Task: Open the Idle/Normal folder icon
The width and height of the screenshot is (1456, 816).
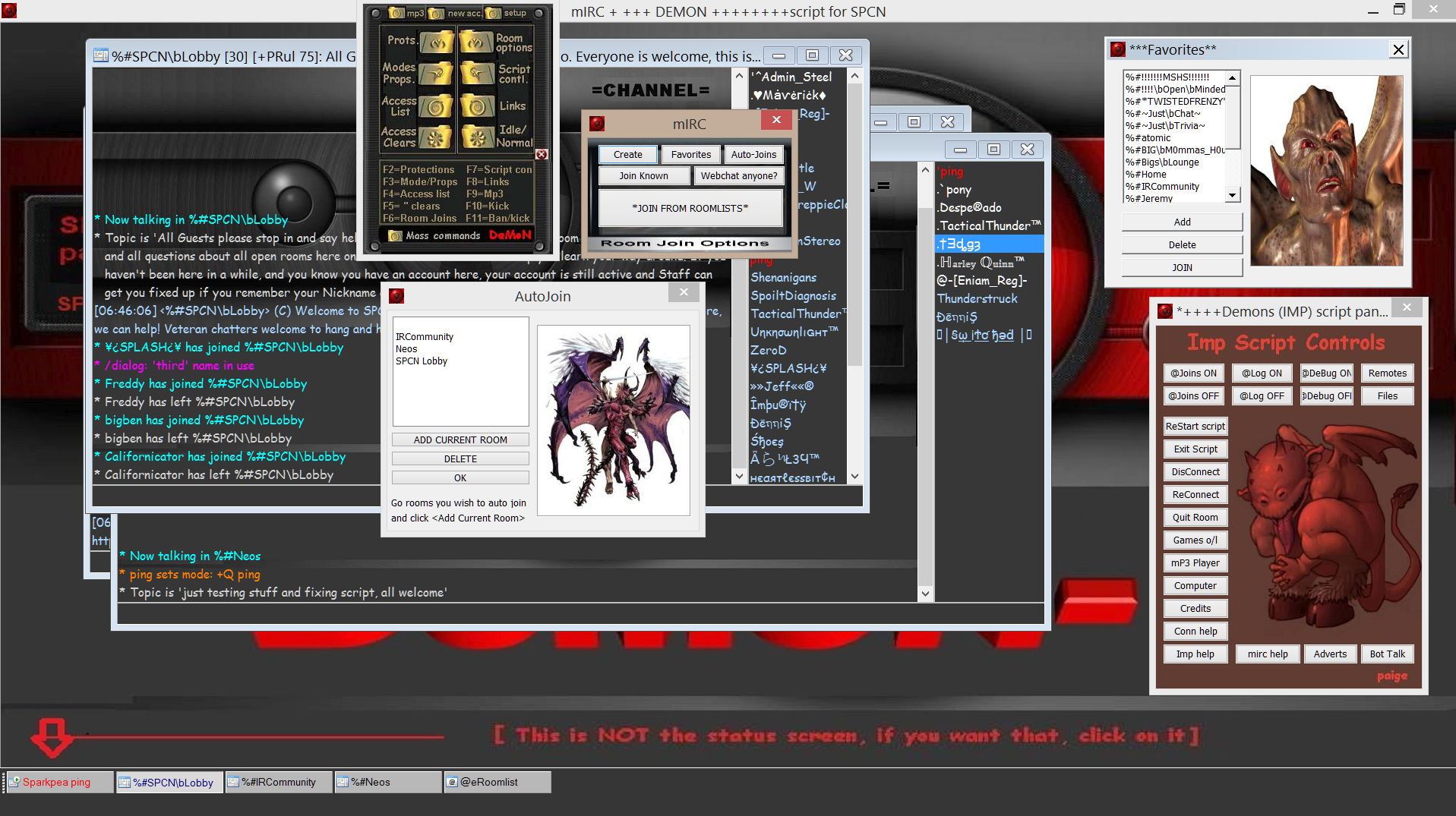Action: pyautogui.click(x=477, y=137)
